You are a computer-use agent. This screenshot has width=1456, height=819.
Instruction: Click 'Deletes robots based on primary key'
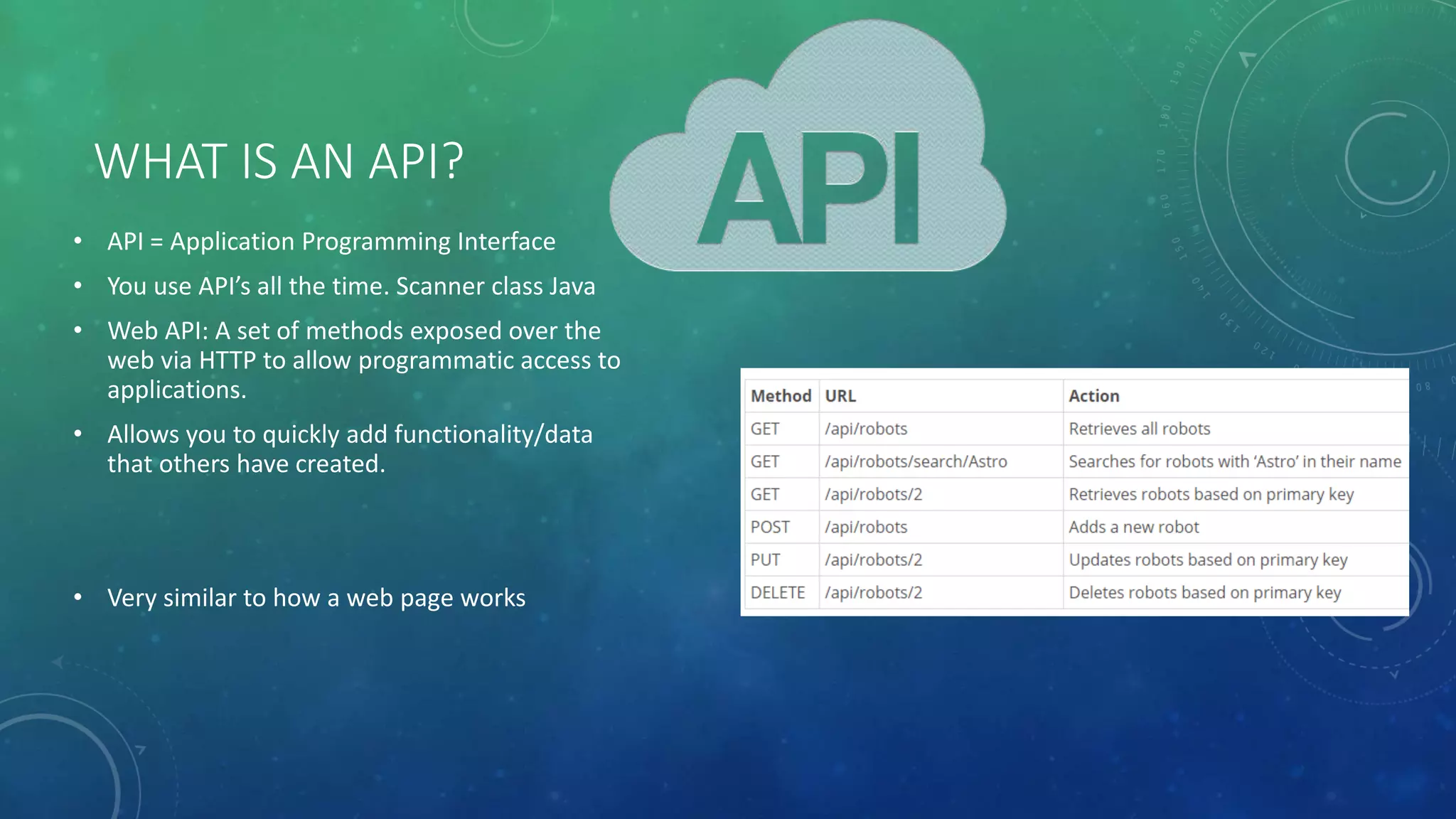click(1204, 592)
